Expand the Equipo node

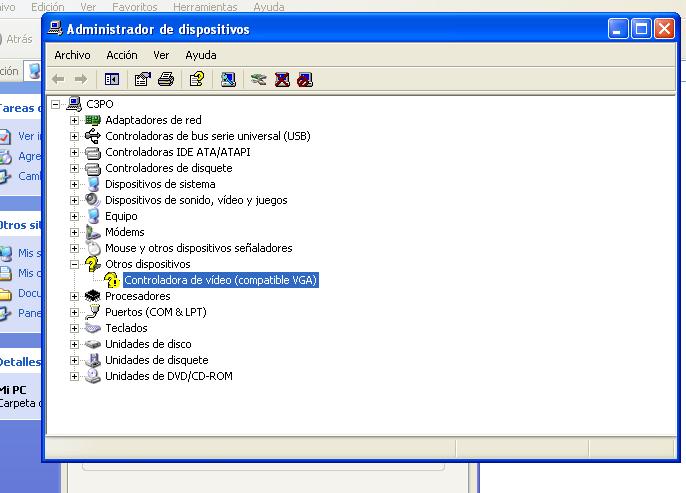pos(74,216)
